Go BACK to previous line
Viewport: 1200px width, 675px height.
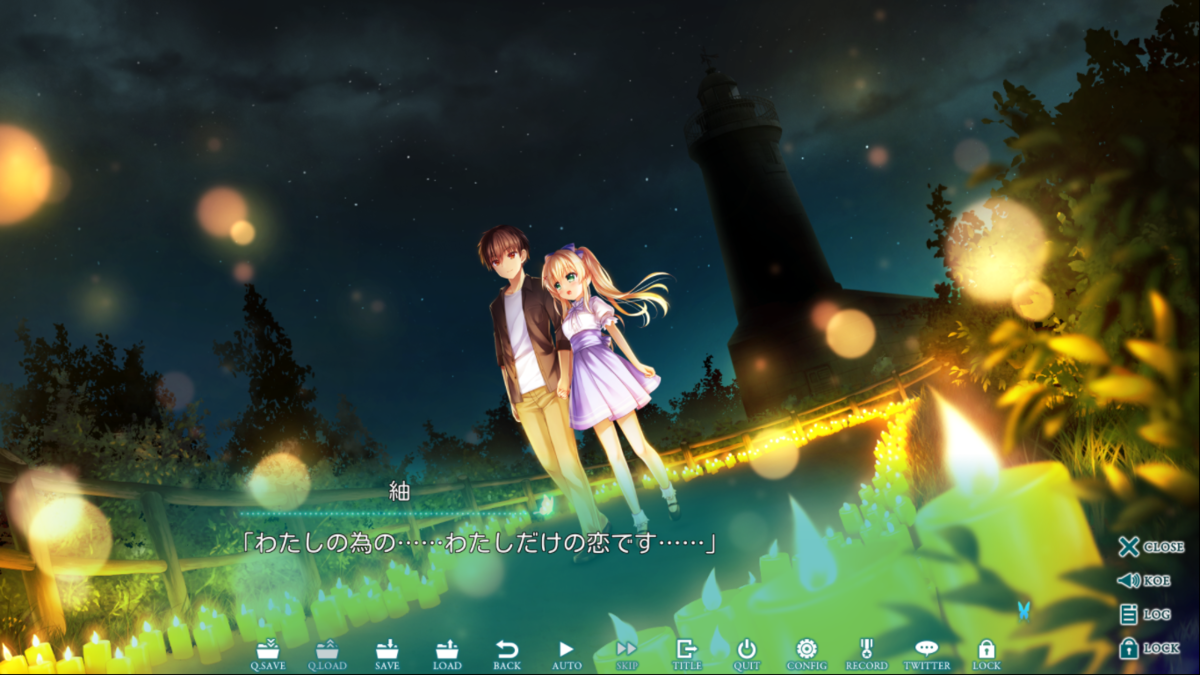[x=507, y=655]
